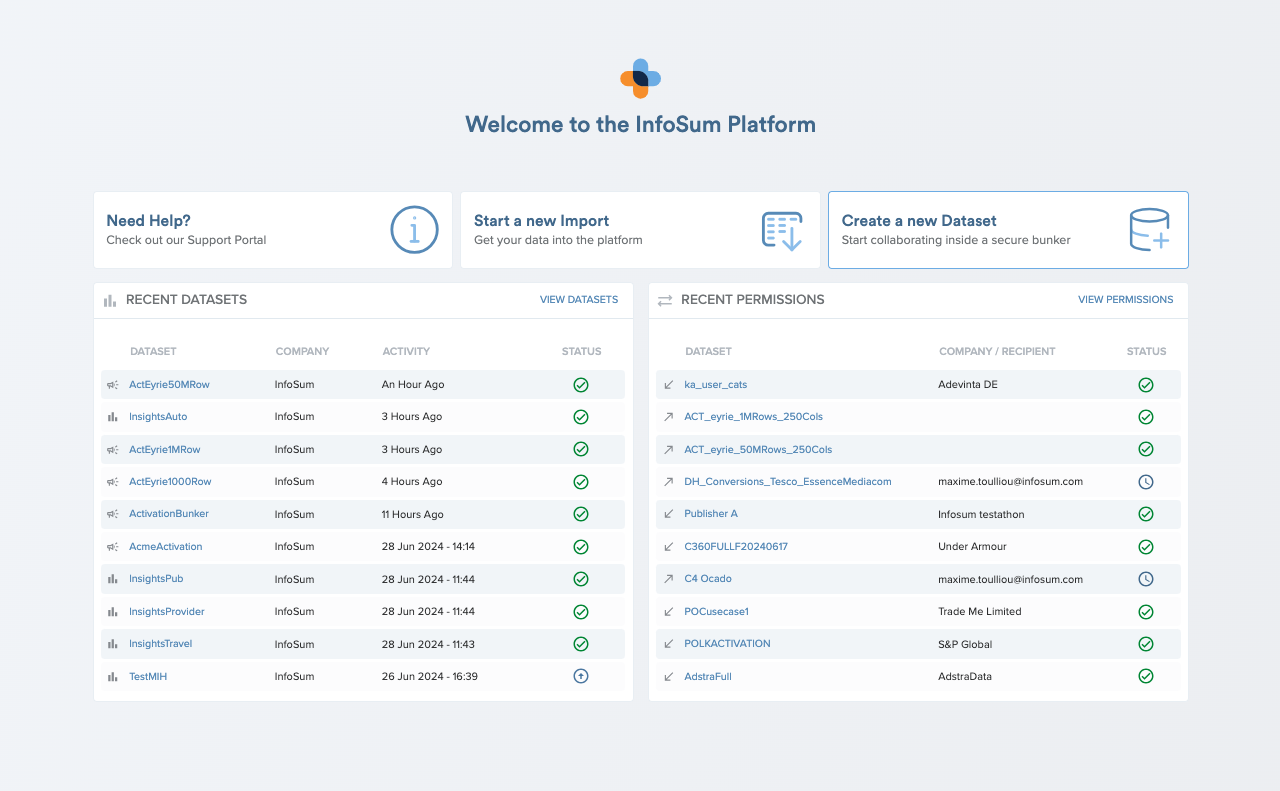Open VIEW PERMISSIONS

(1126, 299)
